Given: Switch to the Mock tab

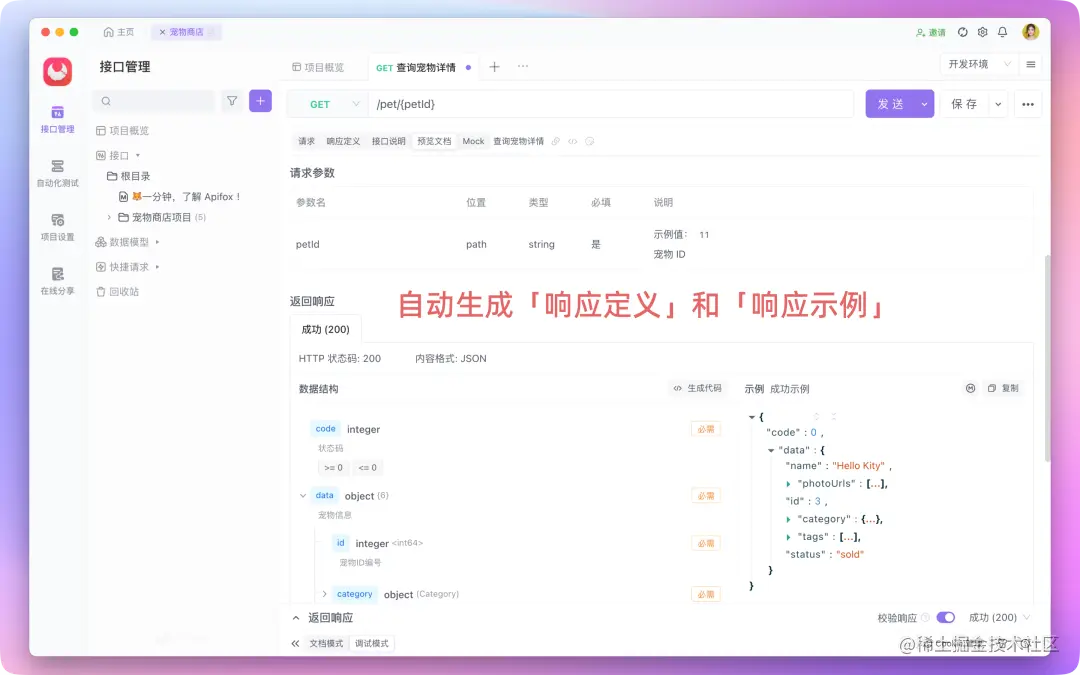Looking at the screenshot, I should point(472,141).
